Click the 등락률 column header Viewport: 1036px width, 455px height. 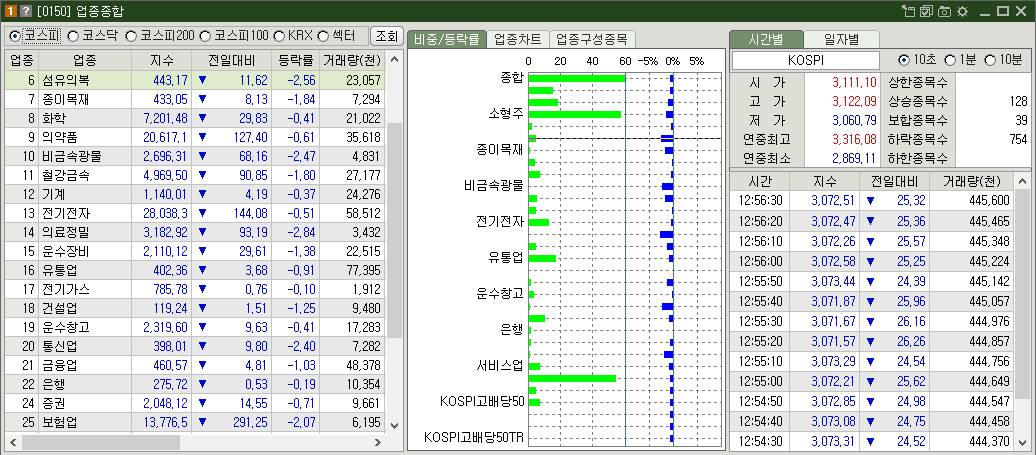295,61
